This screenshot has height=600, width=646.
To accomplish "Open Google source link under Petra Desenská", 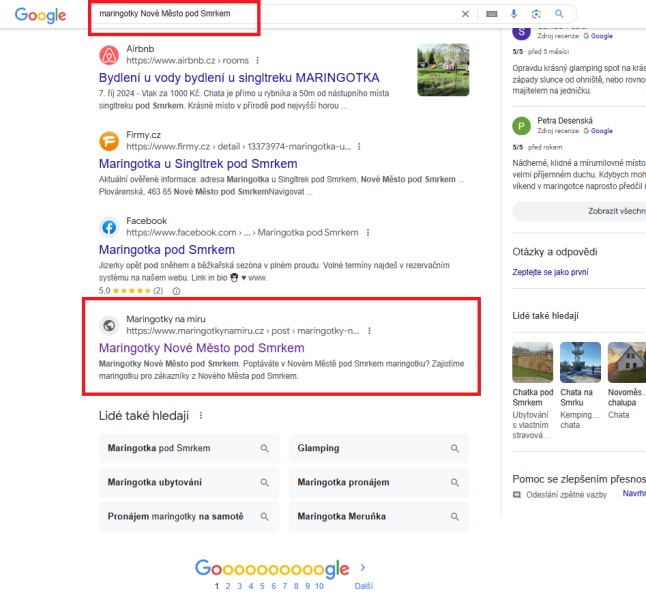I will pyautogui.click(x=598, y=131).
